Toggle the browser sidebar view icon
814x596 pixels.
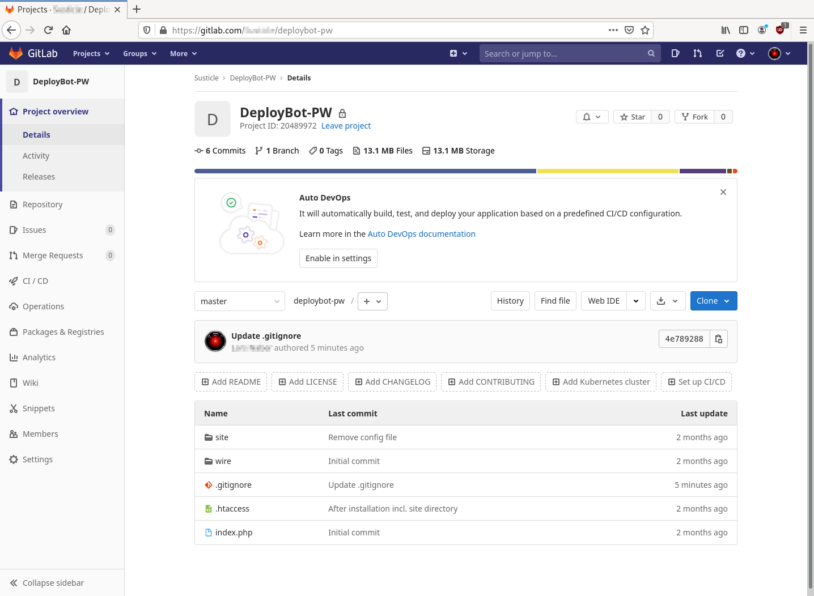(x=743, y=30)
